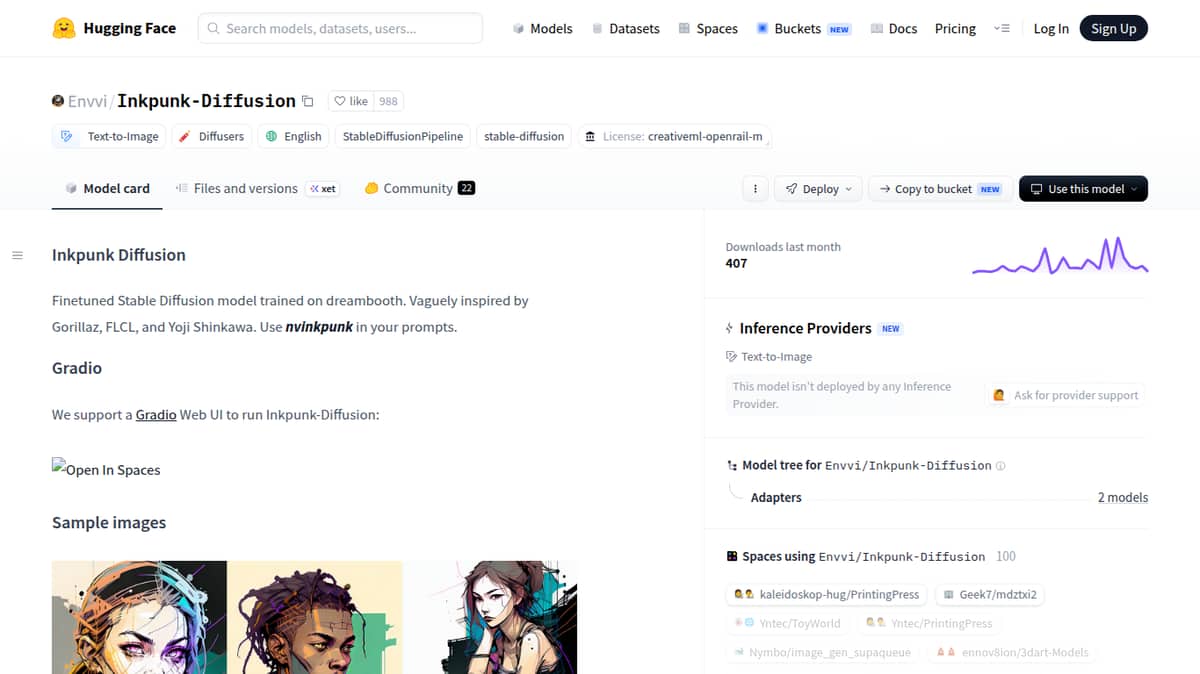
Task: Select the Text-to-Image tag
Action: point(110,136)
